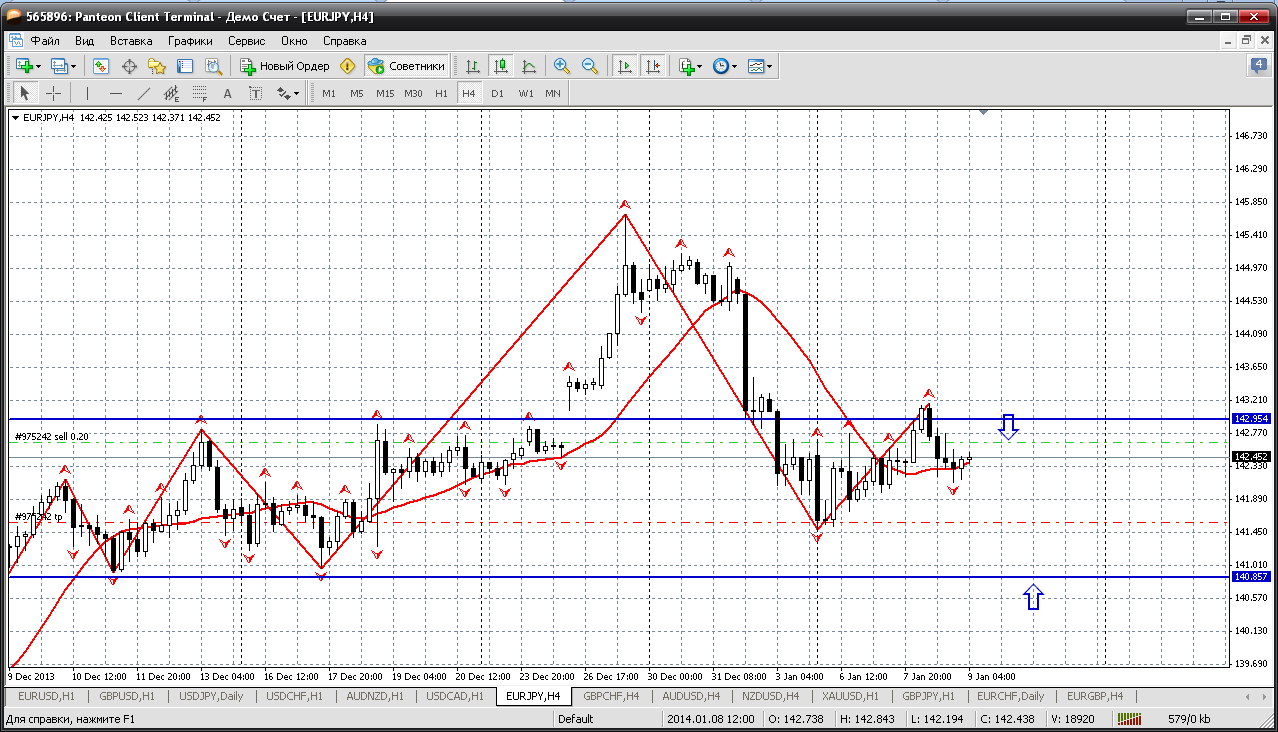Click the 142.954 blue price label
This screenshot has height=732, width=1278.
pyautogui.click(x=1251, y=418)
